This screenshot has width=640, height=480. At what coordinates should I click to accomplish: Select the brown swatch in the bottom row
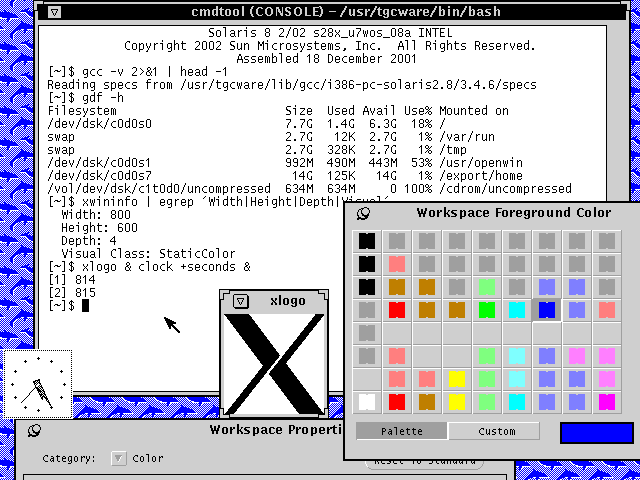click(x=427, y=402)
